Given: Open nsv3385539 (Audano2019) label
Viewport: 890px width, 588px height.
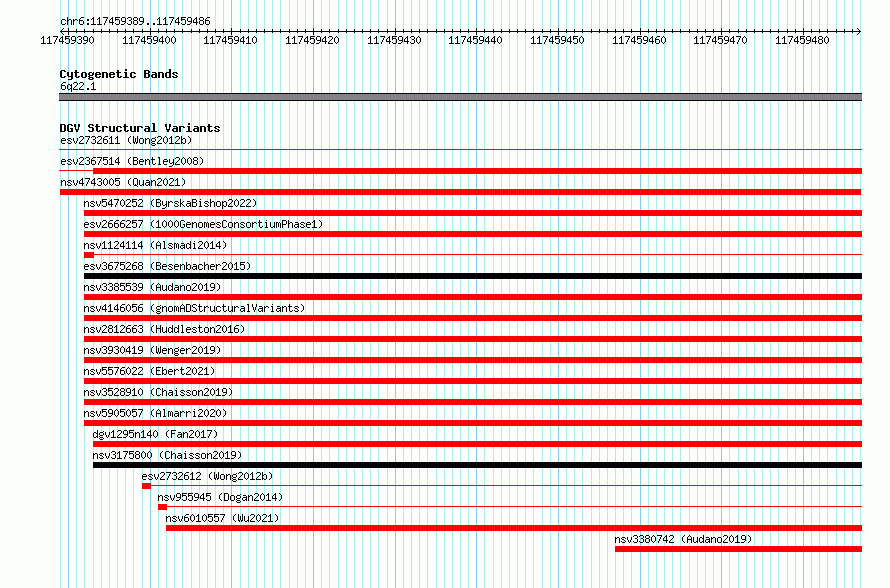Looking at the screenshot, I should (x=152, y=287).
